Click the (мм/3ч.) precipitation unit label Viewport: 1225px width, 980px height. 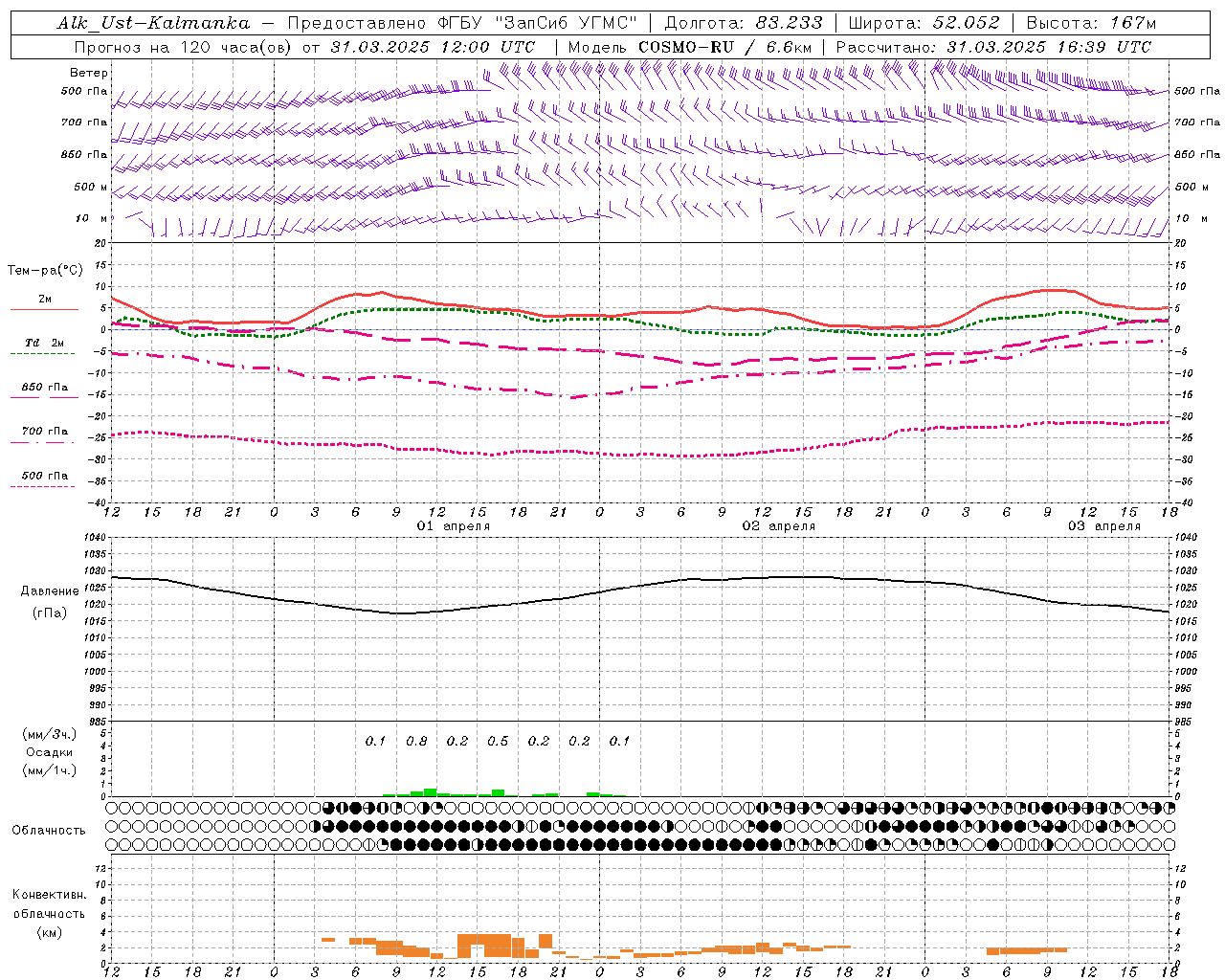(x=49, y=734)
